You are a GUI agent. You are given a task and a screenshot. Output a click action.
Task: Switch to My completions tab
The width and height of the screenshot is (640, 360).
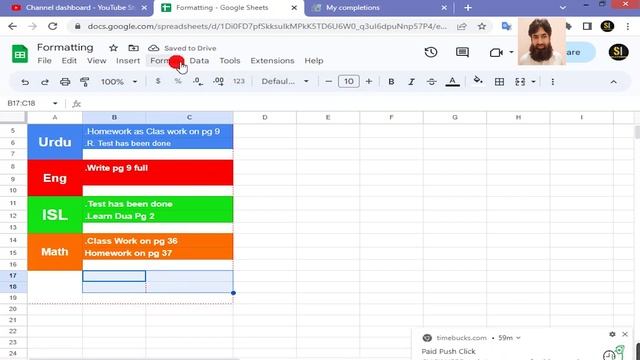[x=353, y=8]
